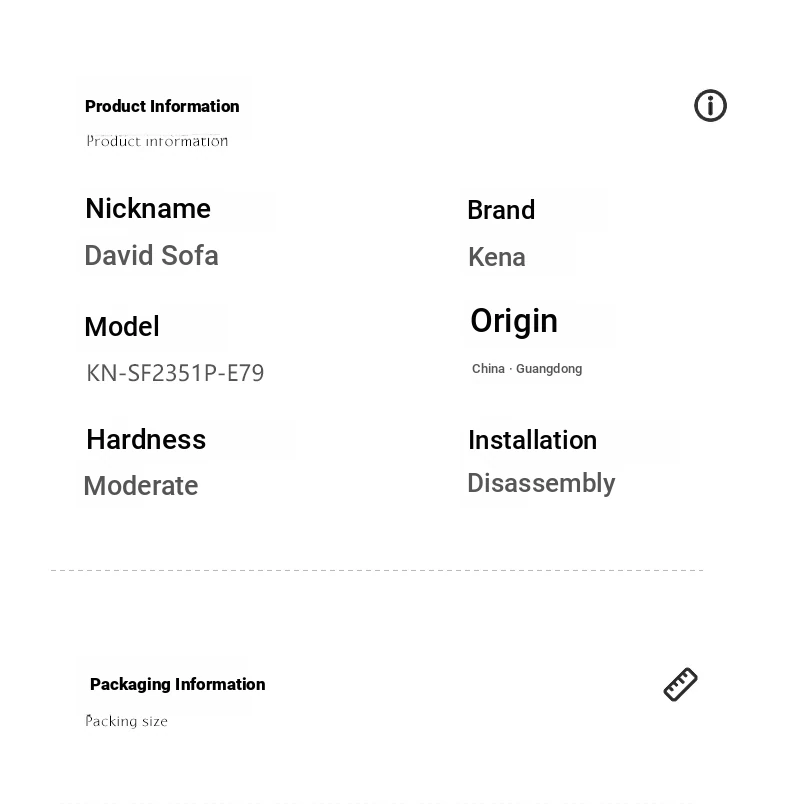Click the Hardness label
This screenshot has height=804, width=790.
coord(146,439)
